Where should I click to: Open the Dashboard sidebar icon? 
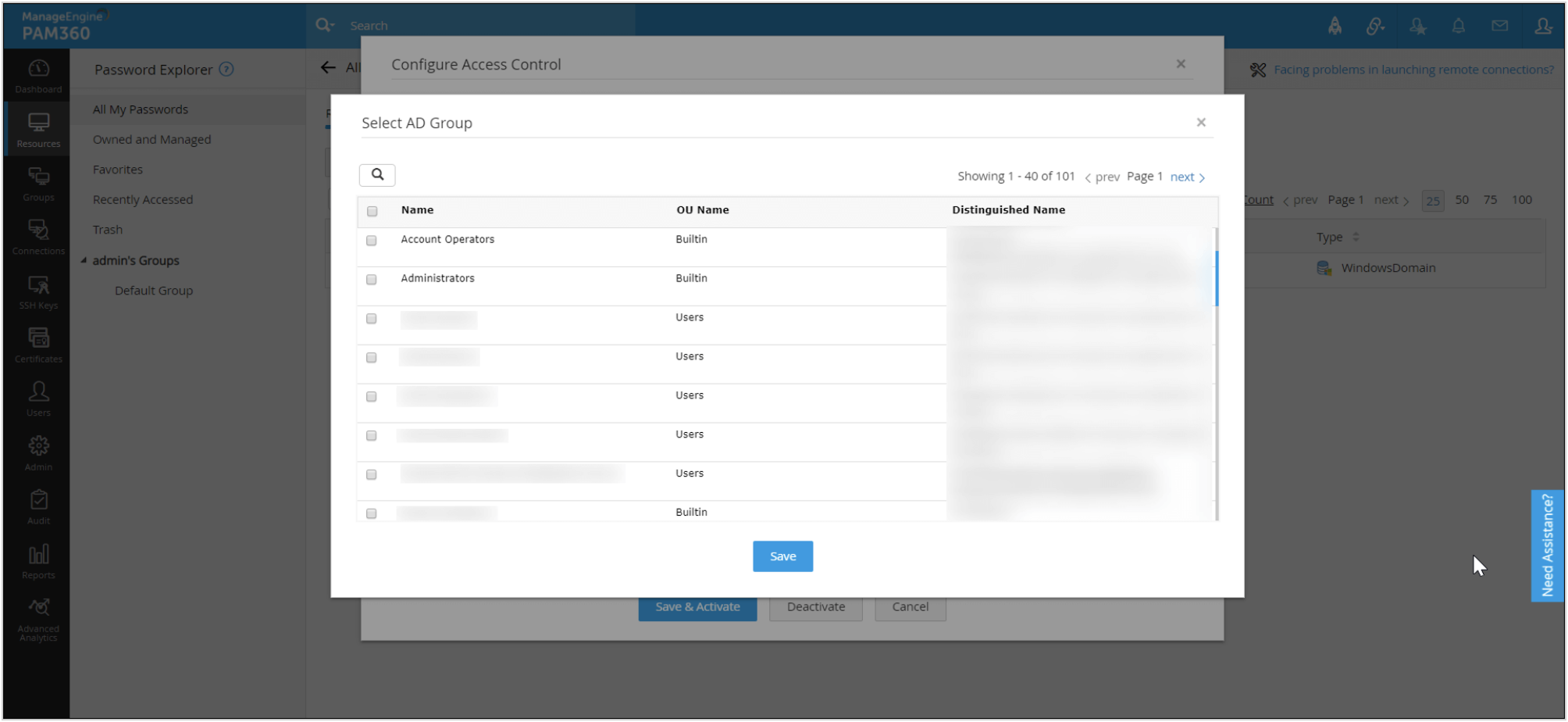[38, 76]
